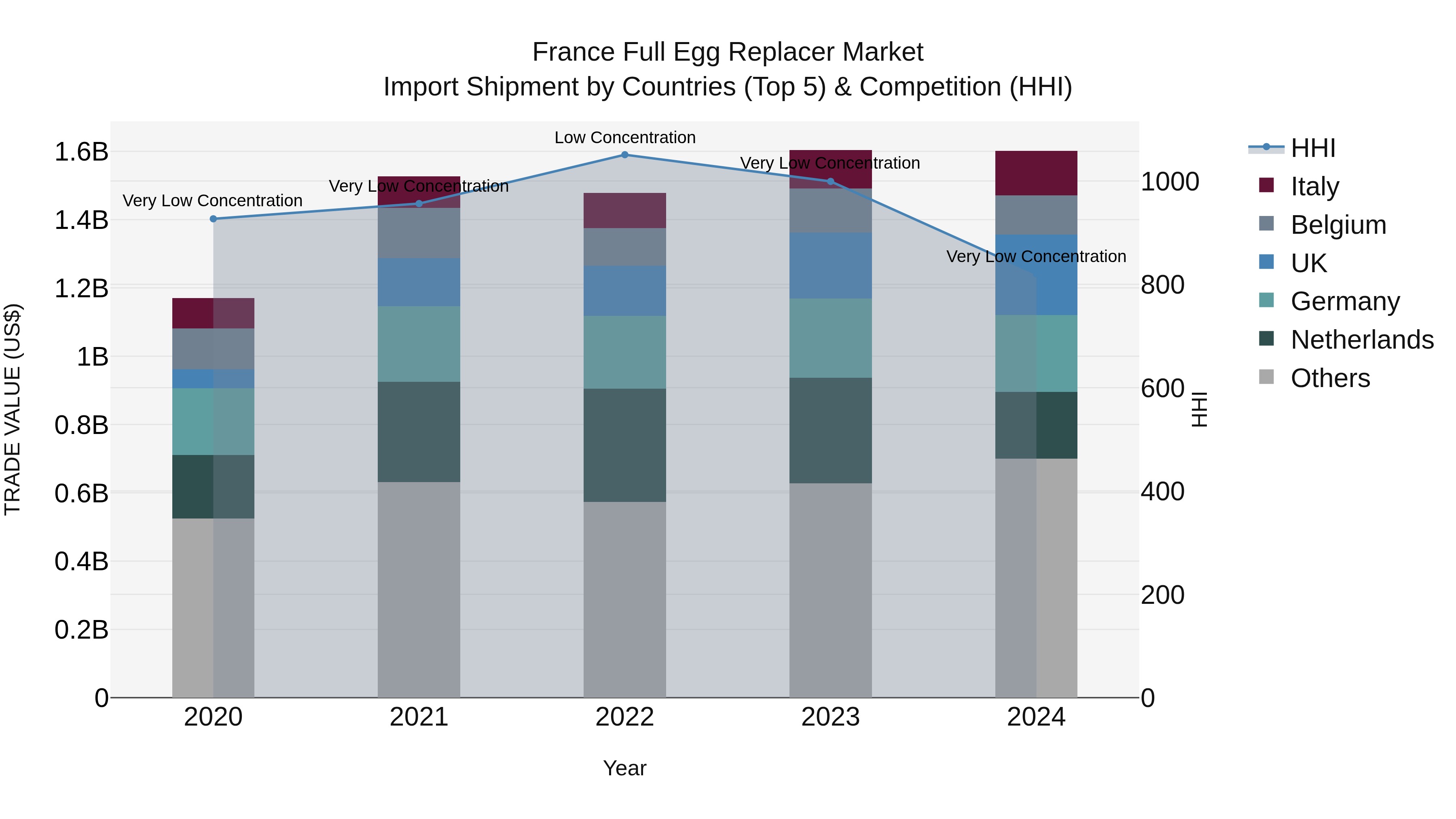Screen dimensions: 1456x819
Task: Click the 2023 UK bar segment
Action: coord(830,266)
